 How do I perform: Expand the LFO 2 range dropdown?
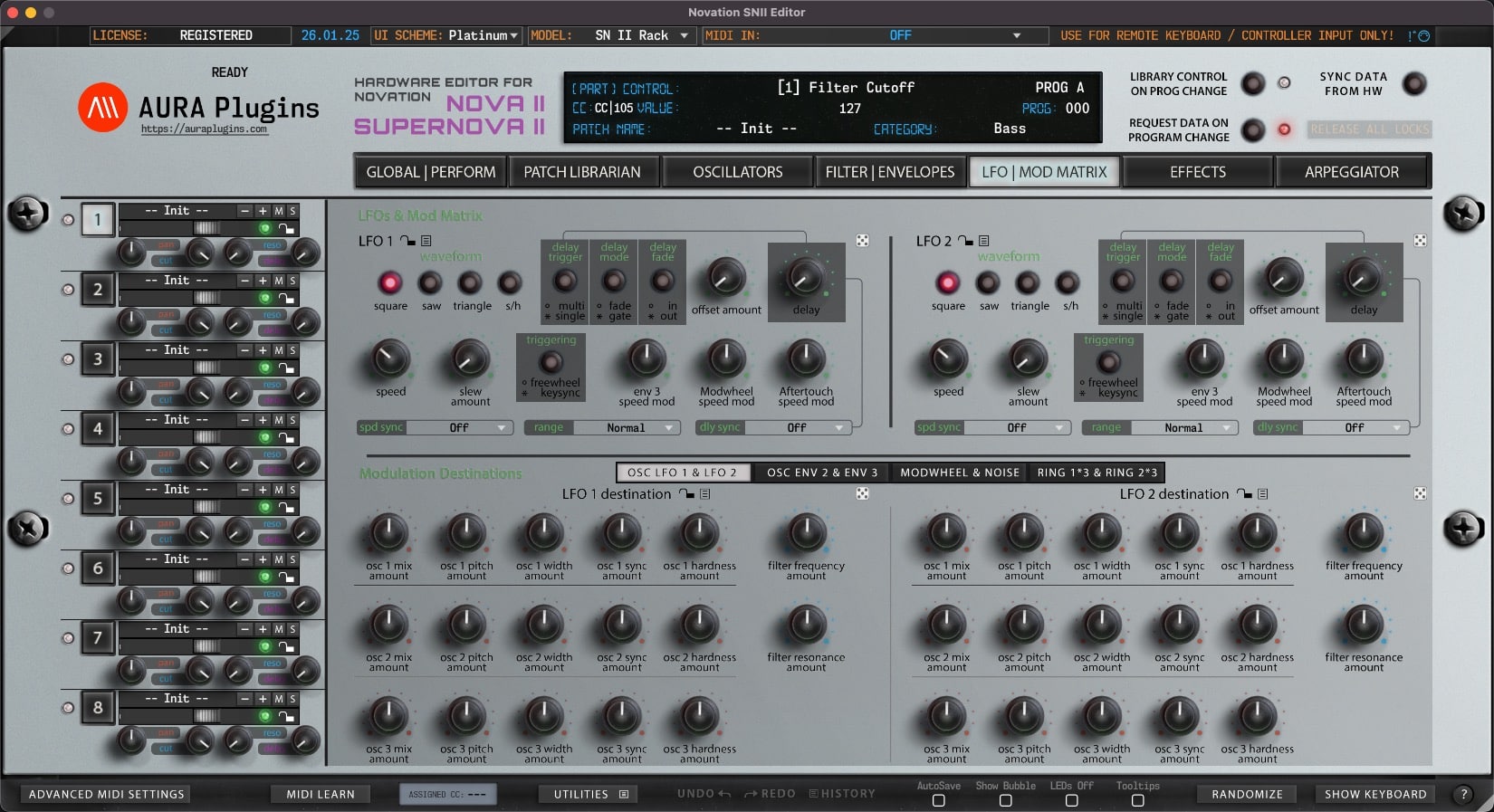(x=1183, y=427)
